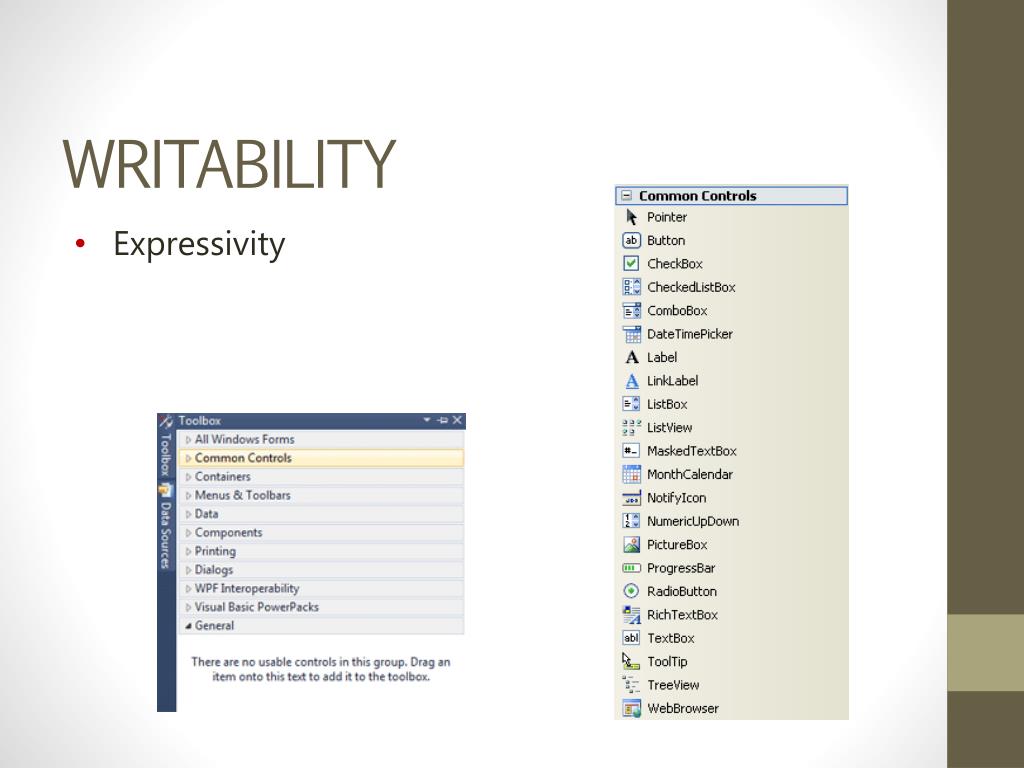Screen dimensions: 1024x768
Task: Click the Expressivity bullet text
Action: [199, 245]
